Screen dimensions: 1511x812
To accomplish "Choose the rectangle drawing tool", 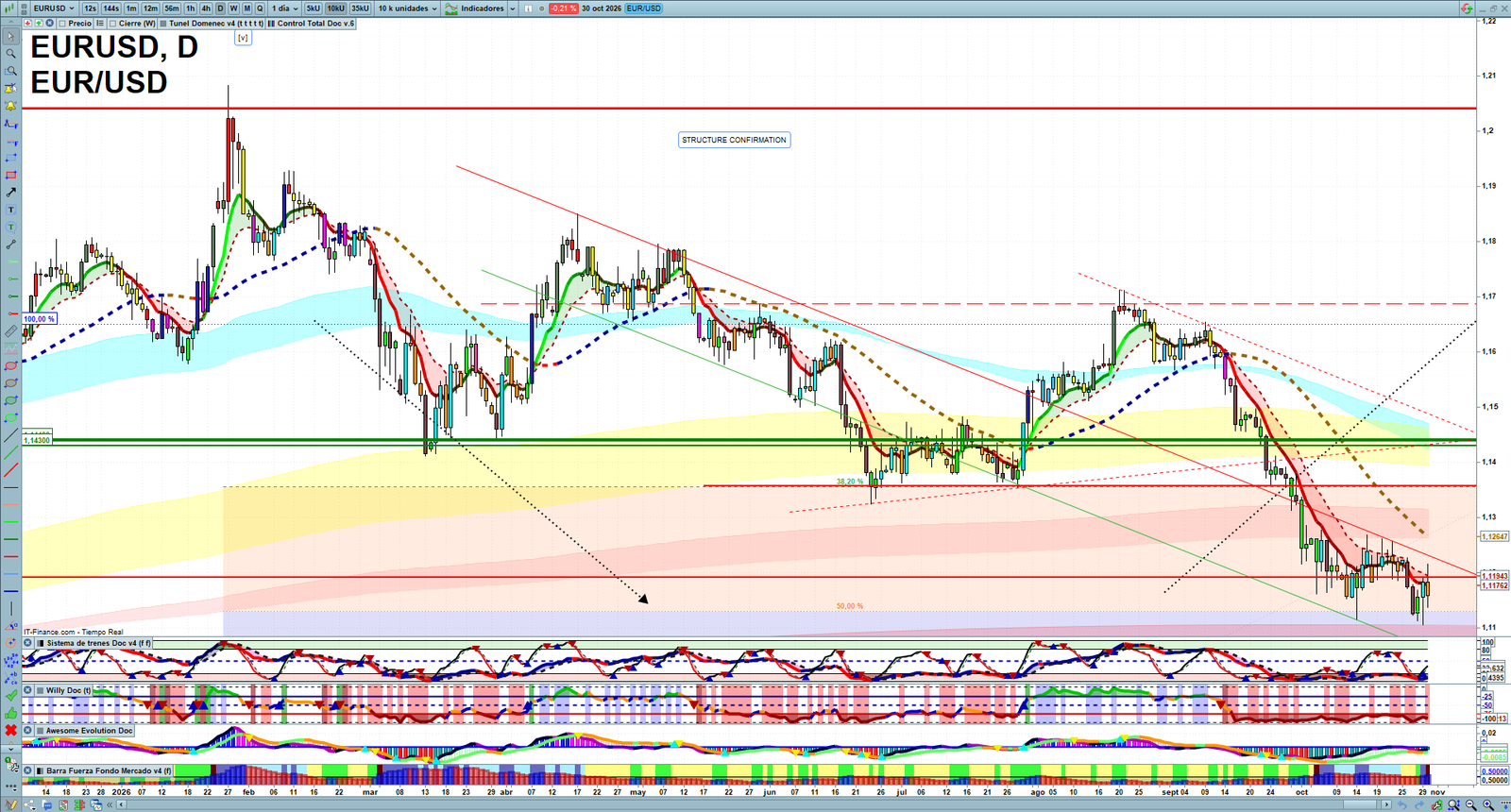I will (x=11, y=176).
